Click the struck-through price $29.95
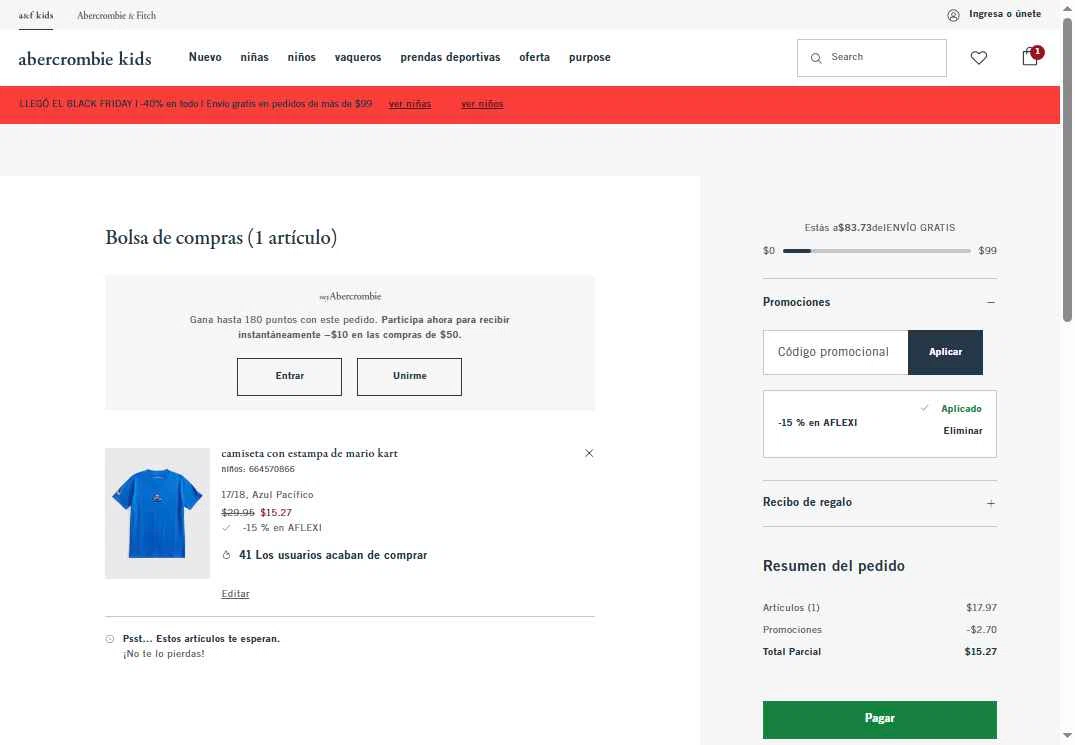The width and height of the screenshot is (1075, 745). point(238,513)
